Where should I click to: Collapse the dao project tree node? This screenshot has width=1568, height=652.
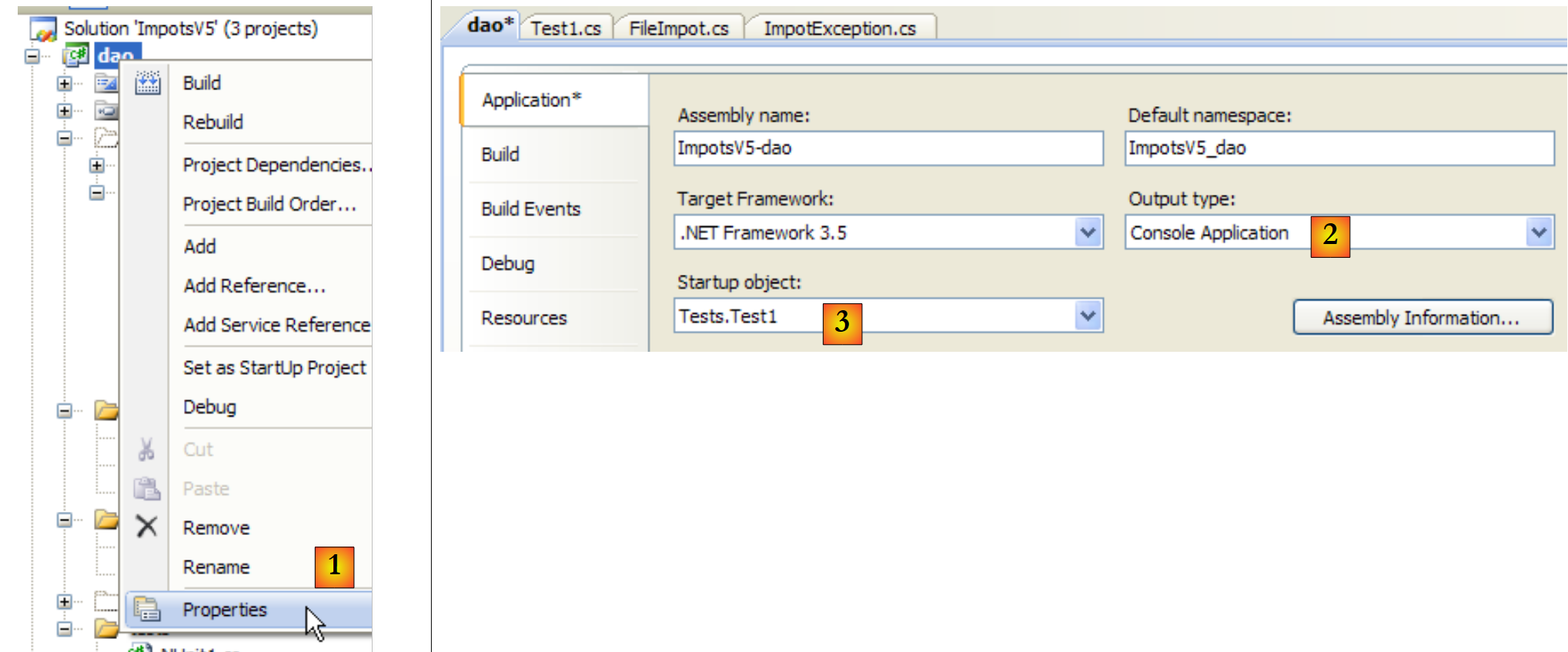click(x=32, y=56)
